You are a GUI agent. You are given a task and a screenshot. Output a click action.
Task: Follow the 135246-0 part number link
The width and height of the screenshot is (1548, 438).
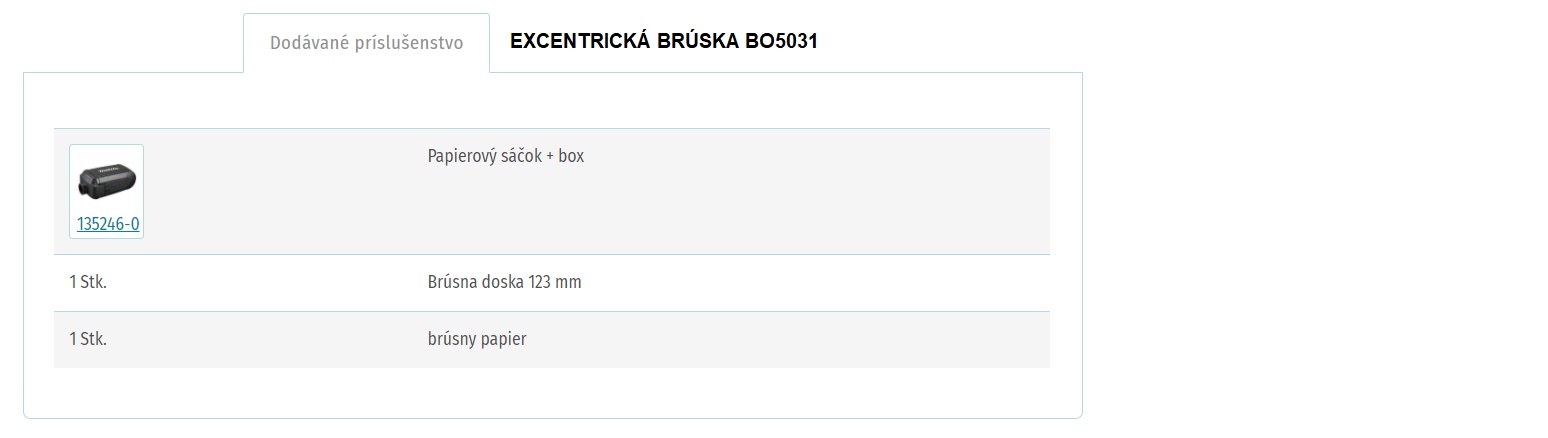(108, 224)
